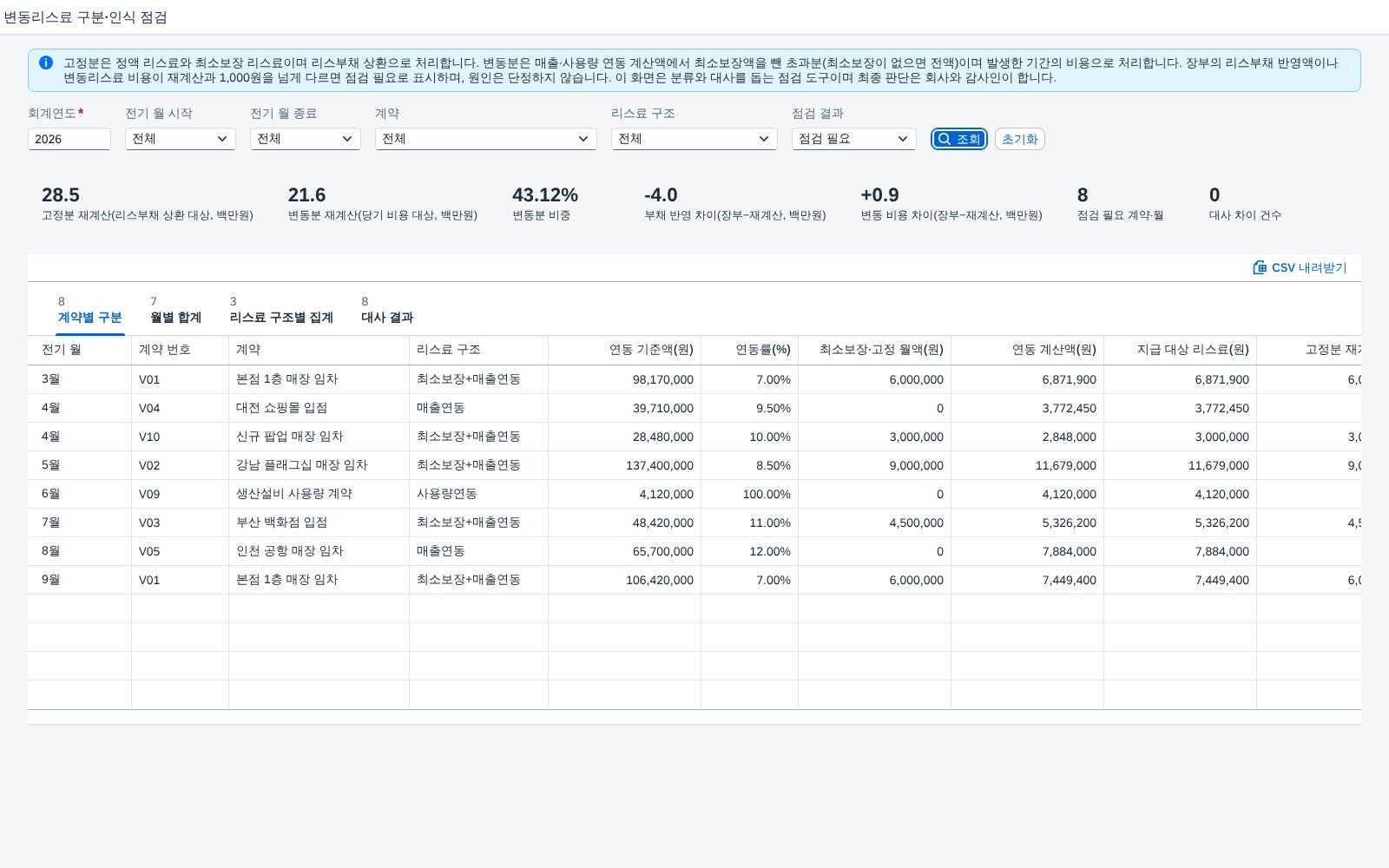The width and height of the screenshot is (1389, 868).
Task: Open the 전기 월 시작 dropdown
Action: coord(181,139)
